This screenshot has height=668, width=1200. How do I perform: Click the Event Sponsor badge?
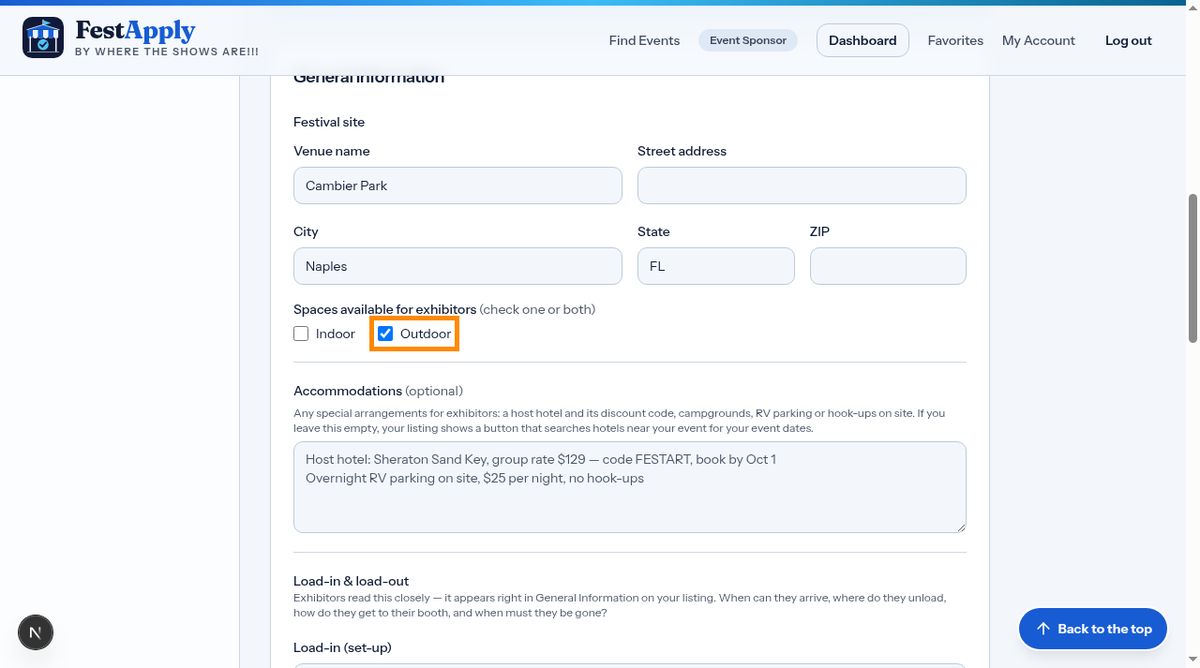(748, 41)
